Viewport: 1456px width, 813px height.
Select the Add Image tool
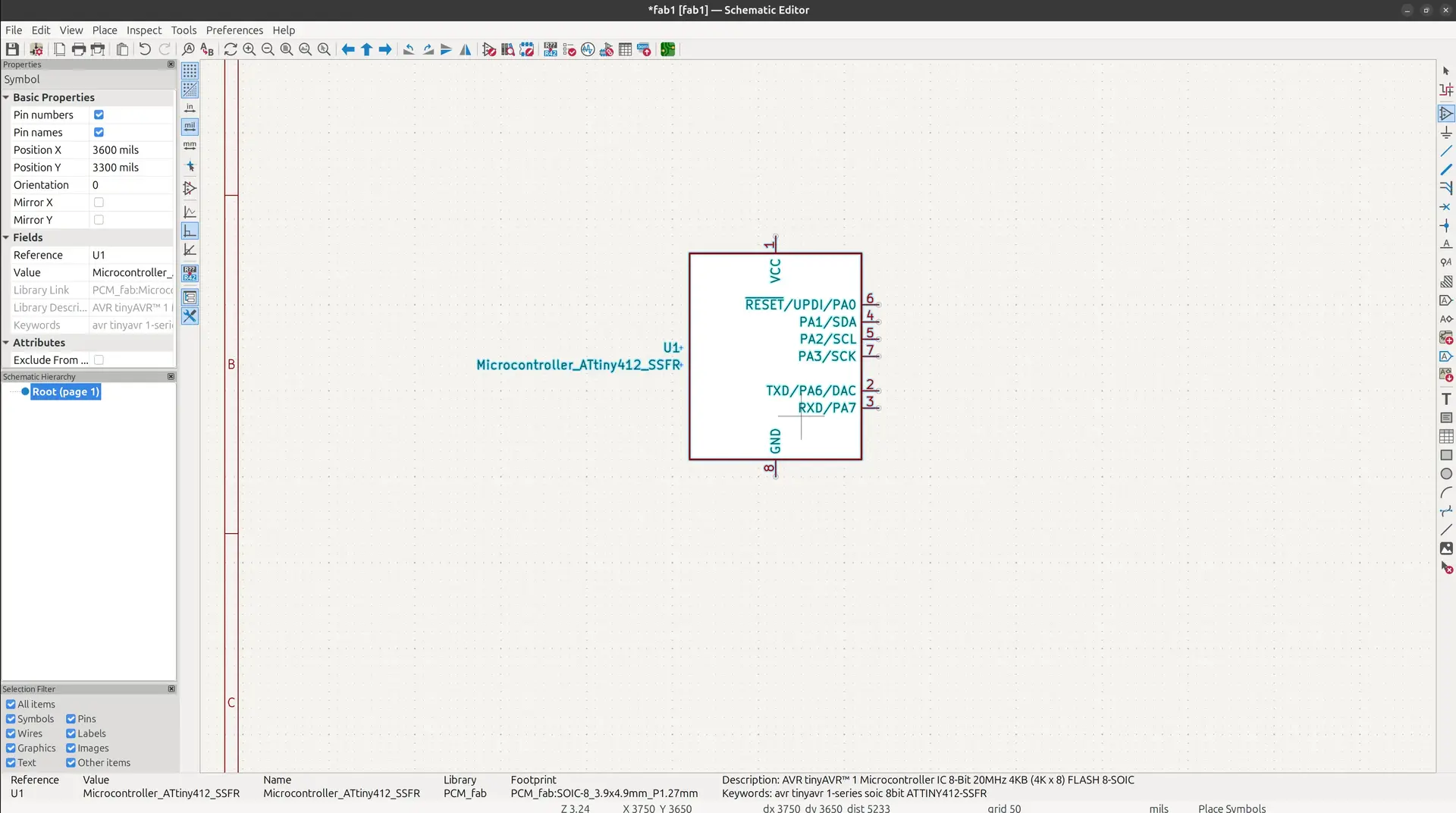(x=1446, y=548)
